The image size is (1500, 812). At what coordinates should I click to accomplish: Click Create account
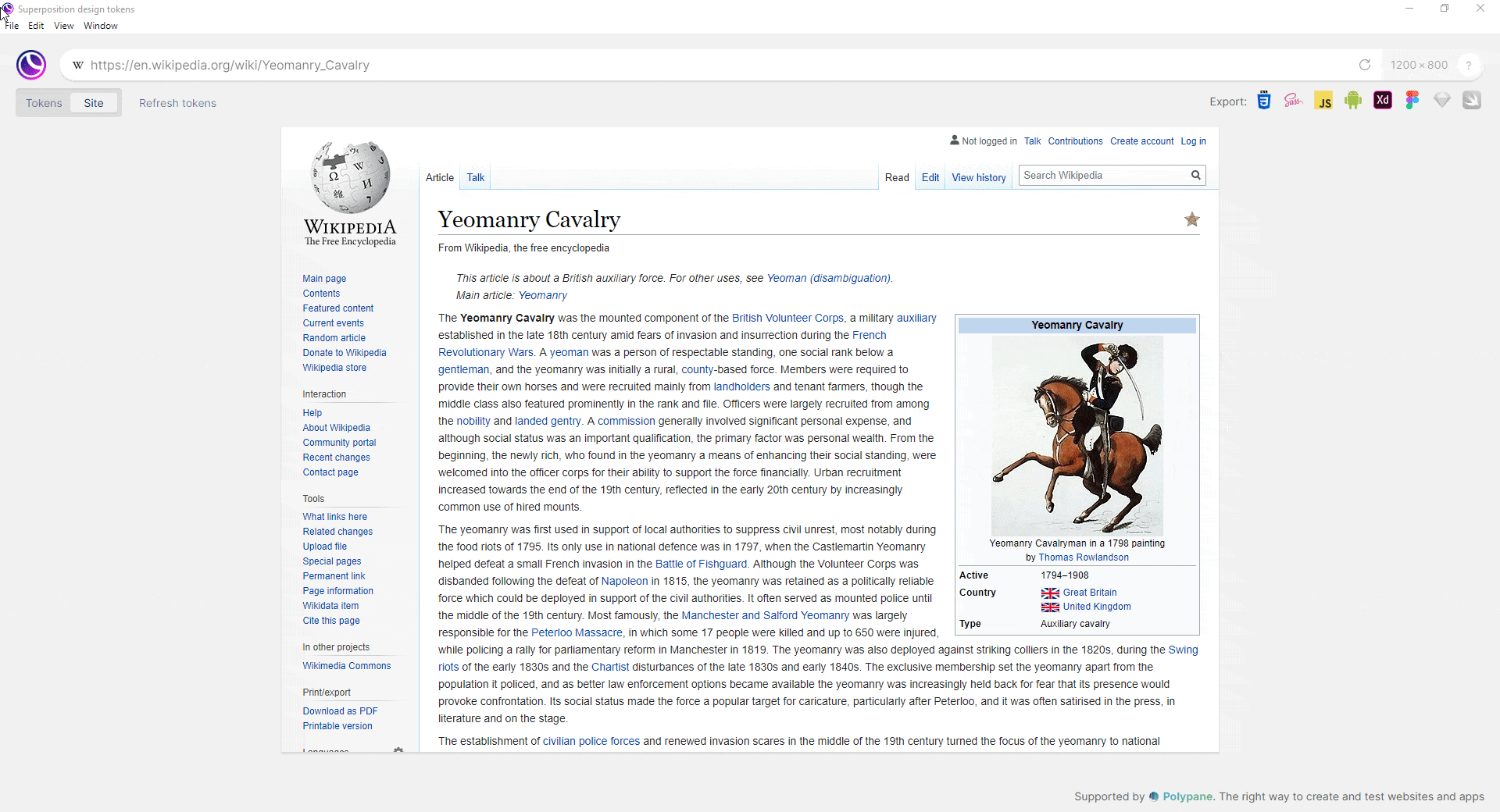(1142, 141)
